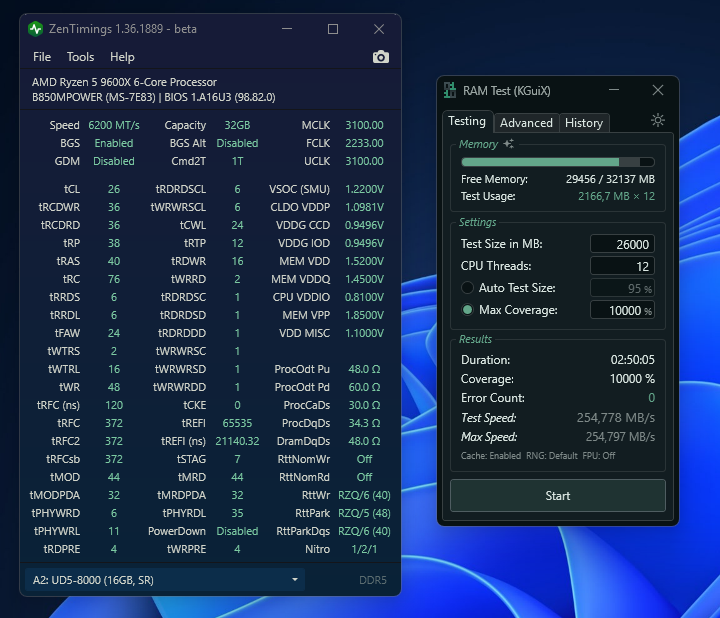
Task: Close the RAM Test window
Action: pyautogui.click(x=657, y=91)
